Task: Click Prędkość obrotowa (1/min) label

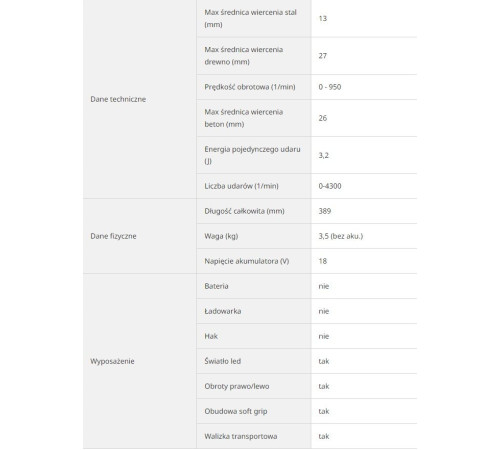Action: pos(250,87)
